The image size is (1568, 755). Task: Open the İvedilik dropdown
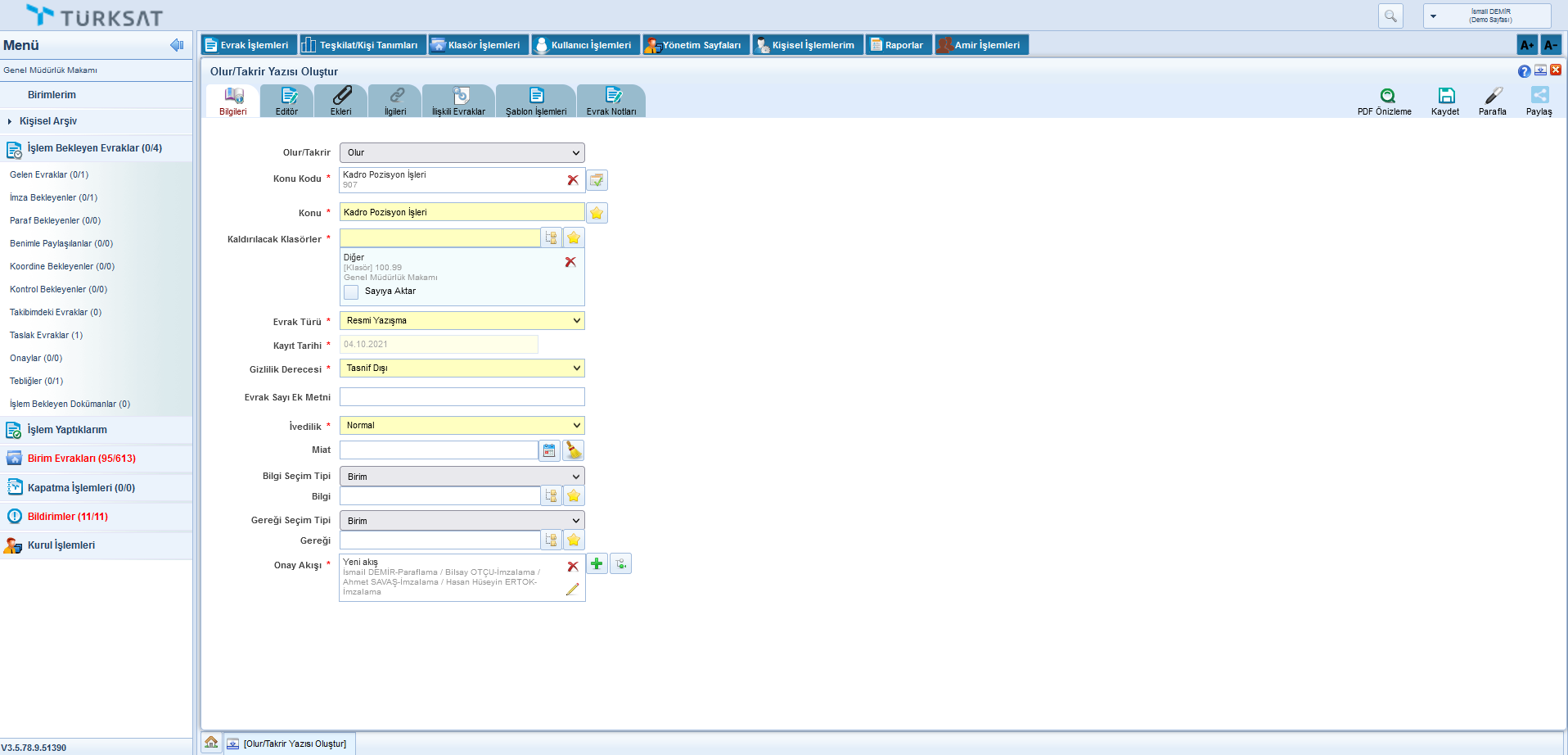462,426
